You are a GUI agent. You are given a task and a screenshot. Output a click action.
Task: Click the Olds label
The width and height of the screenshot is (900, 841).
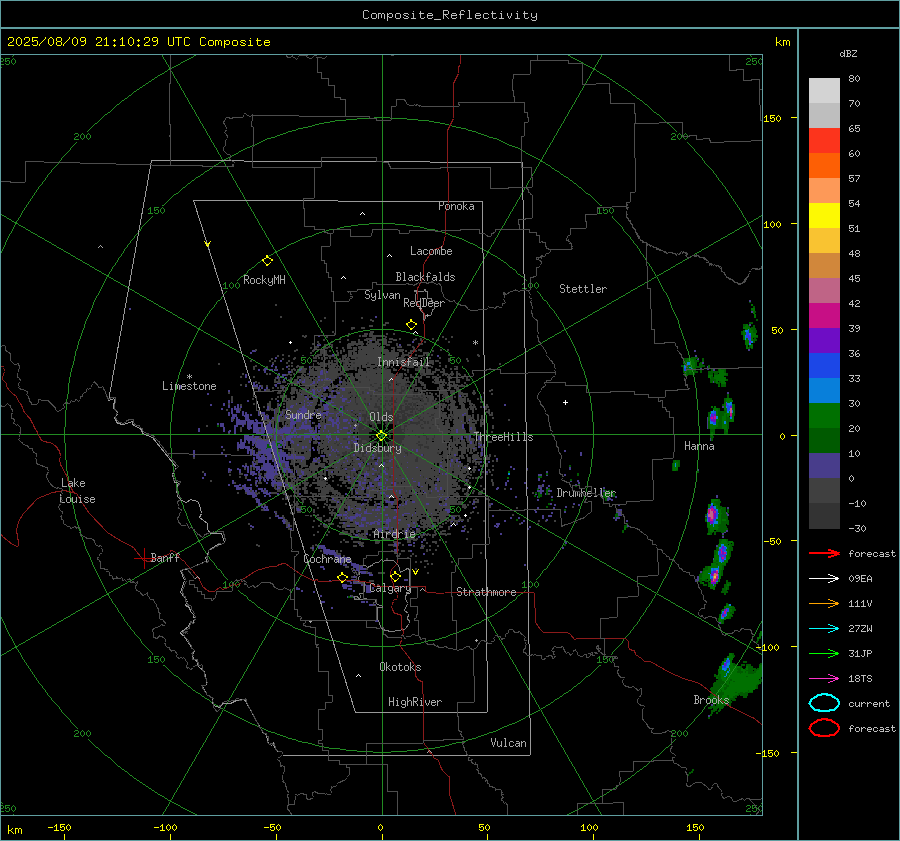[x=381, y=417]
